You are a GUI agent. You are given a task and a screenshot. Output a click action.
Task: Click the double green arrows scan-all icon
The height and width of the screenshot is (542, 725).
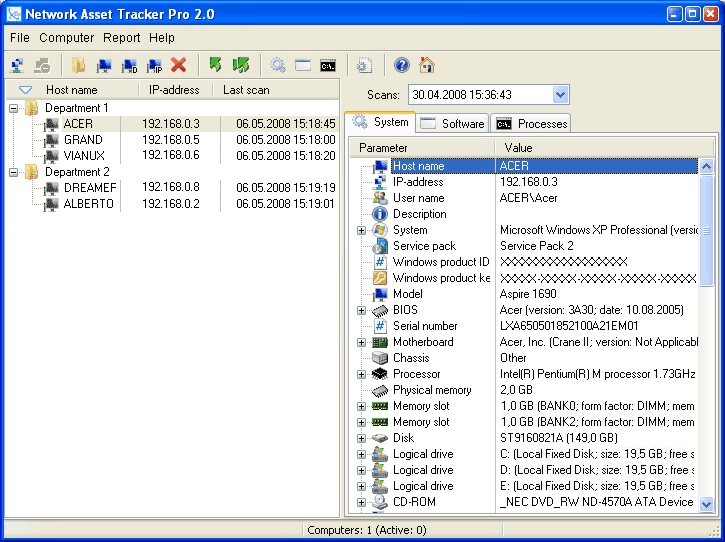241,65
